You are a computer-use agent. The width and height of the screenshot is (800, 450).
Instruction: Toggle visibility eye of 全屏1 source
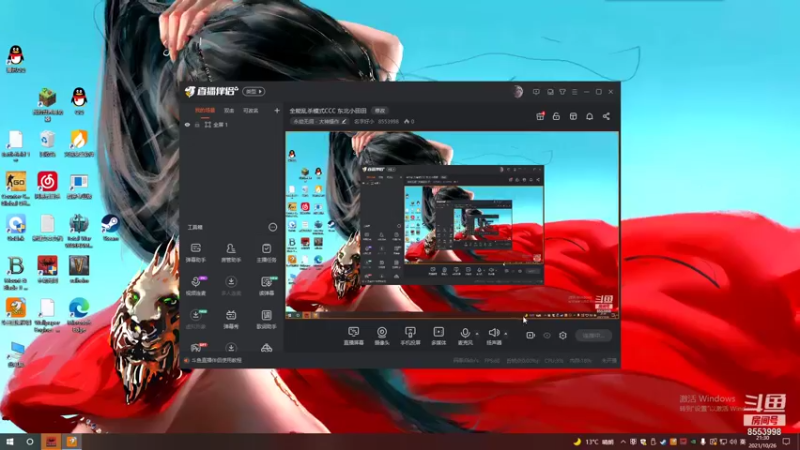click(187, 124)
